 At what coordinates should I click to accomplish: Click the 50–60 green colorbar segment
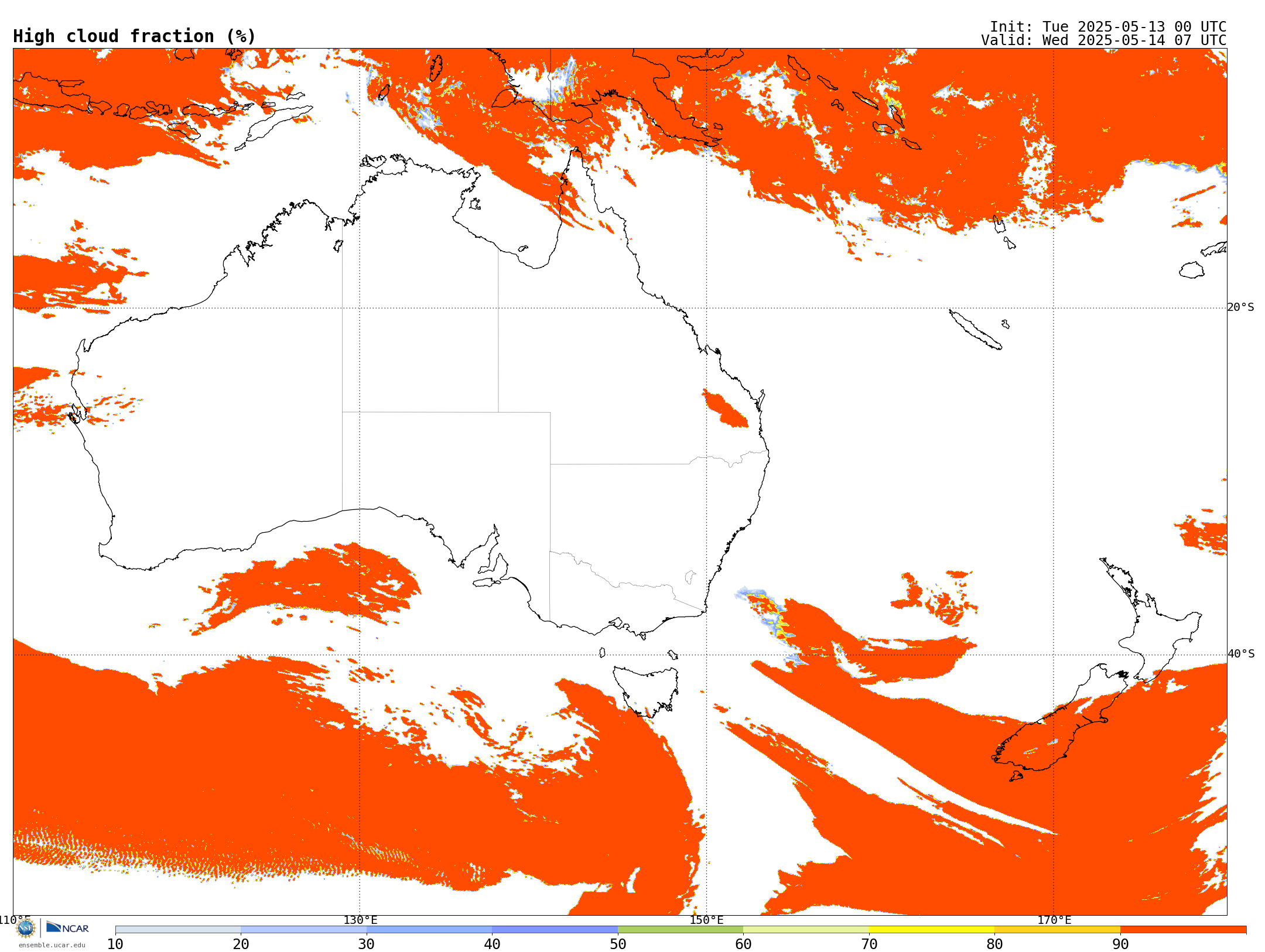[681, 930]
